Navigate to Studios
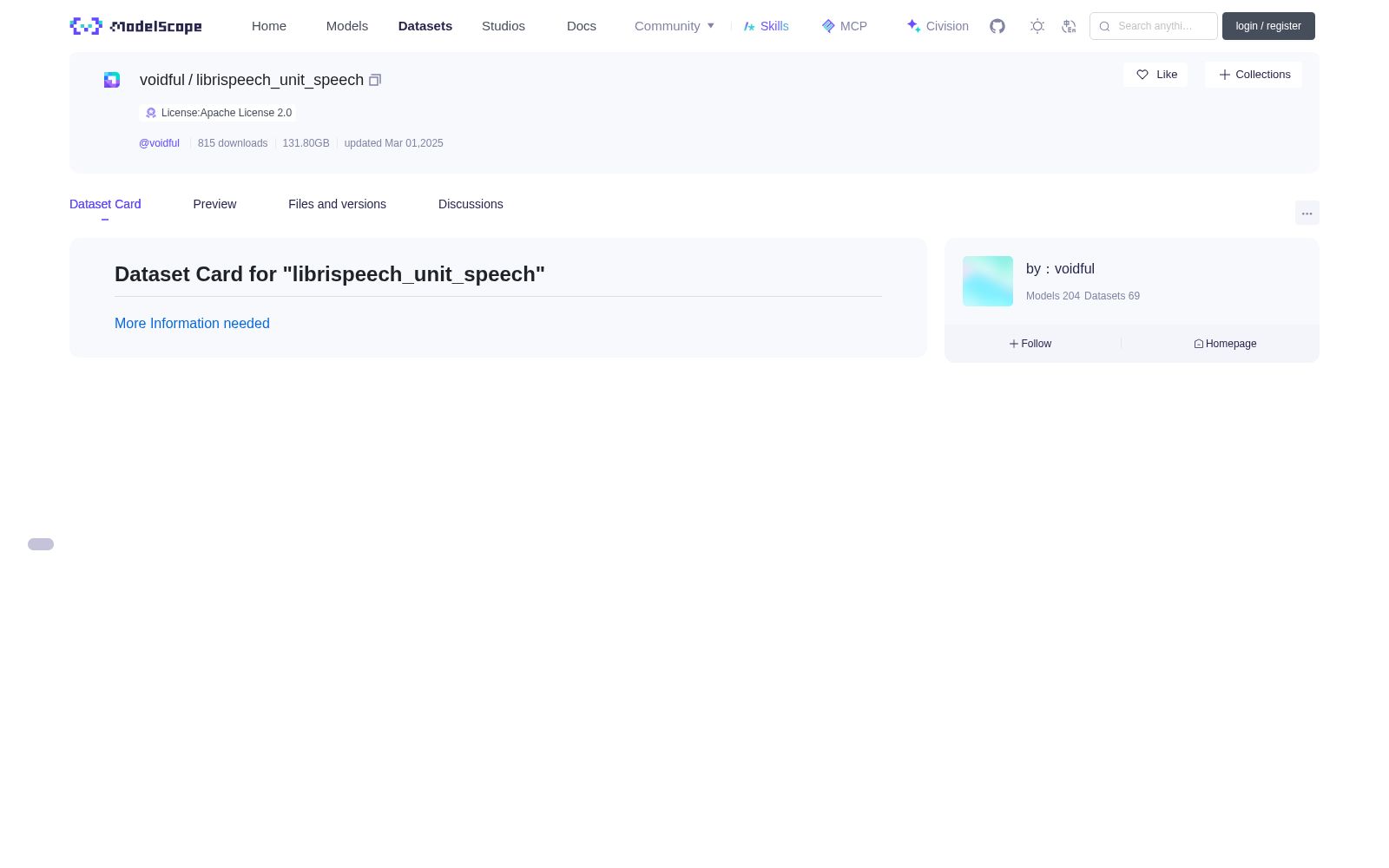This screenshot has height=868, width=1389. pos(504,26)
